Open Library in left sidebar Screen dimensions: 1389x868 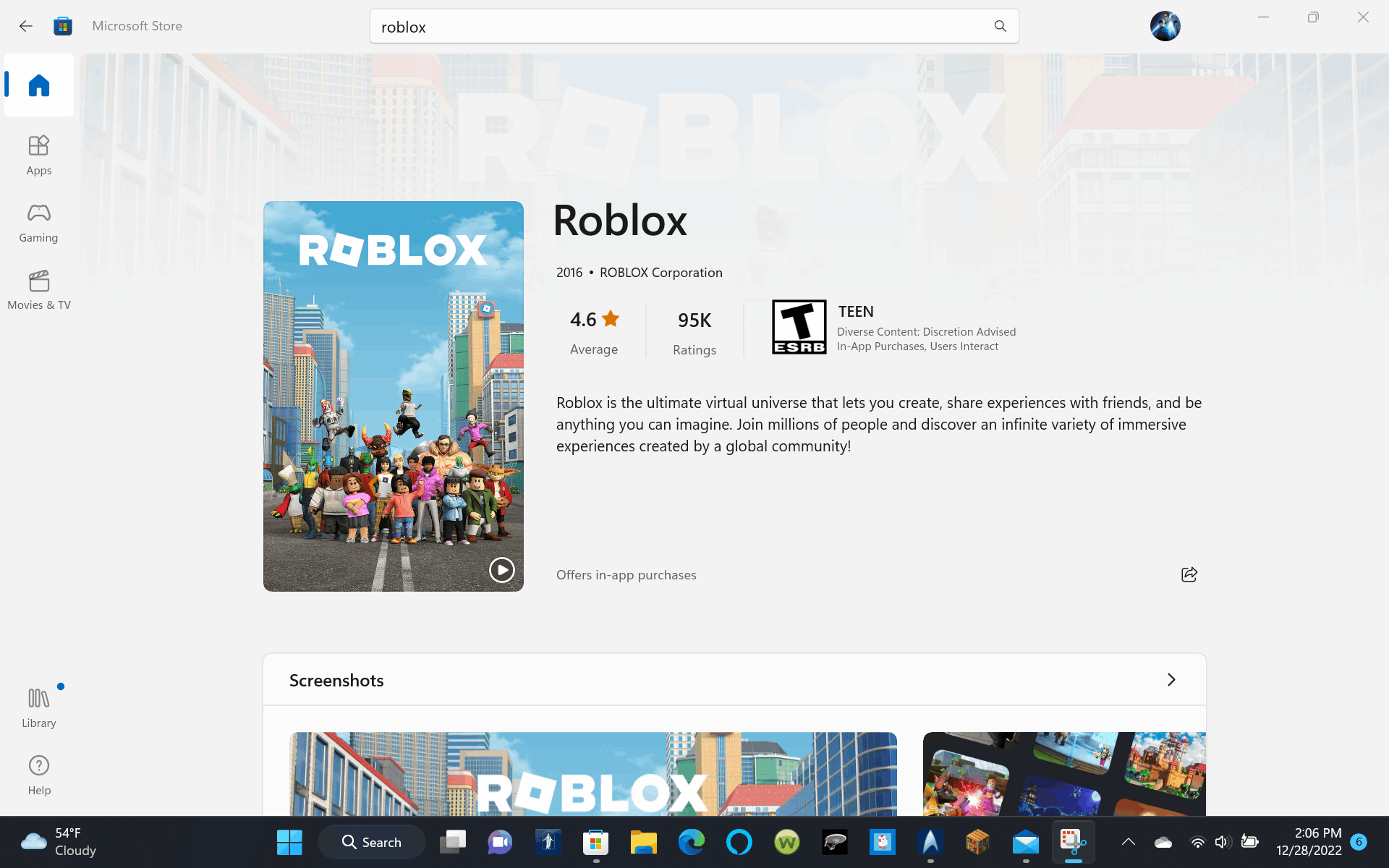click(x=38, y=707)
